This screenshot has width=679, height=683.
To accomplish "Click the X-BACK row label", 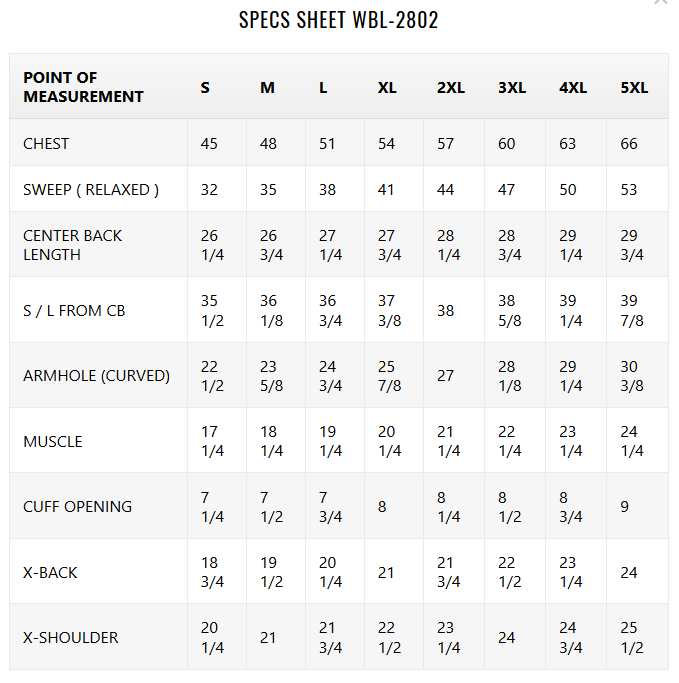I will coord(50,572).
